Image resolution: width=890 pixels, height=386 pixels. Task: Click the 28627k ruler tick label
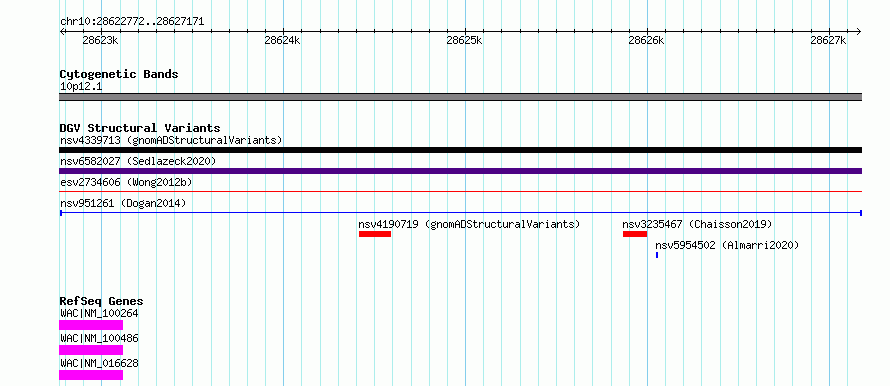(x=828, y=40)
